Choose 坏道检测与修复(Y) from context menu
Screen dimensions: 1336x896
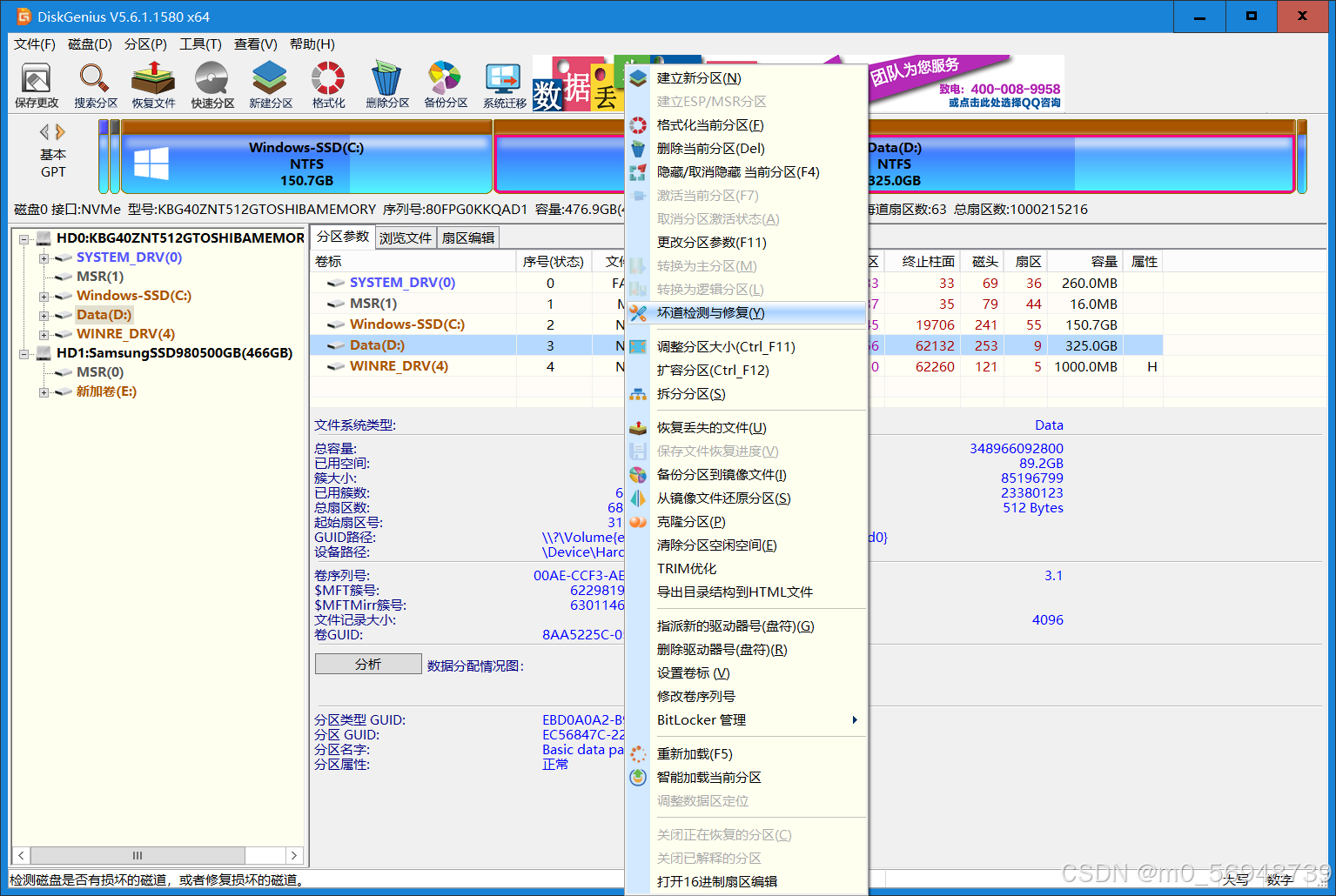747,313
